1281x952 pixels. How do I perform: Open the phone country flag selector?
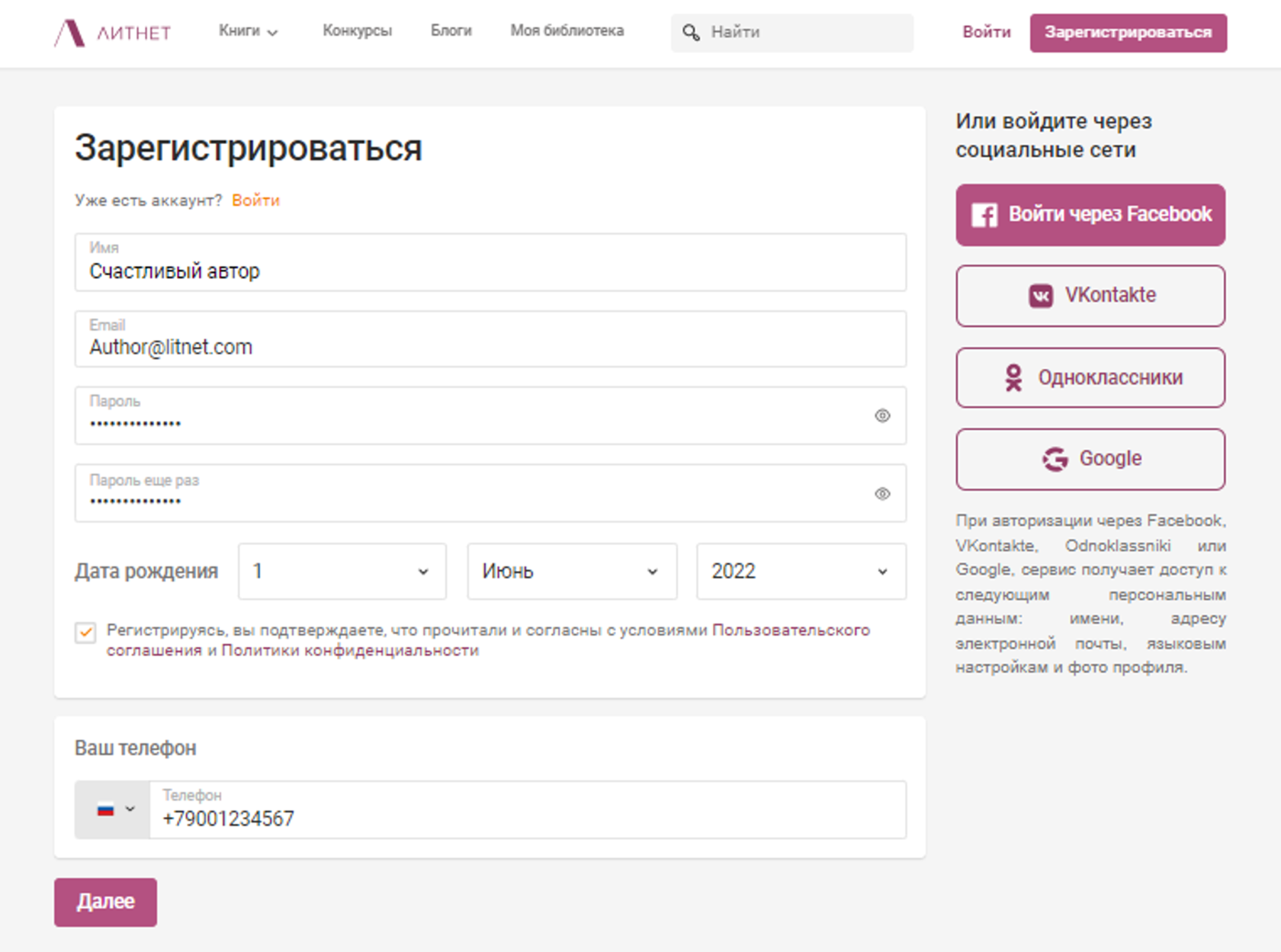pyautogui.click(x=113, y=809)
